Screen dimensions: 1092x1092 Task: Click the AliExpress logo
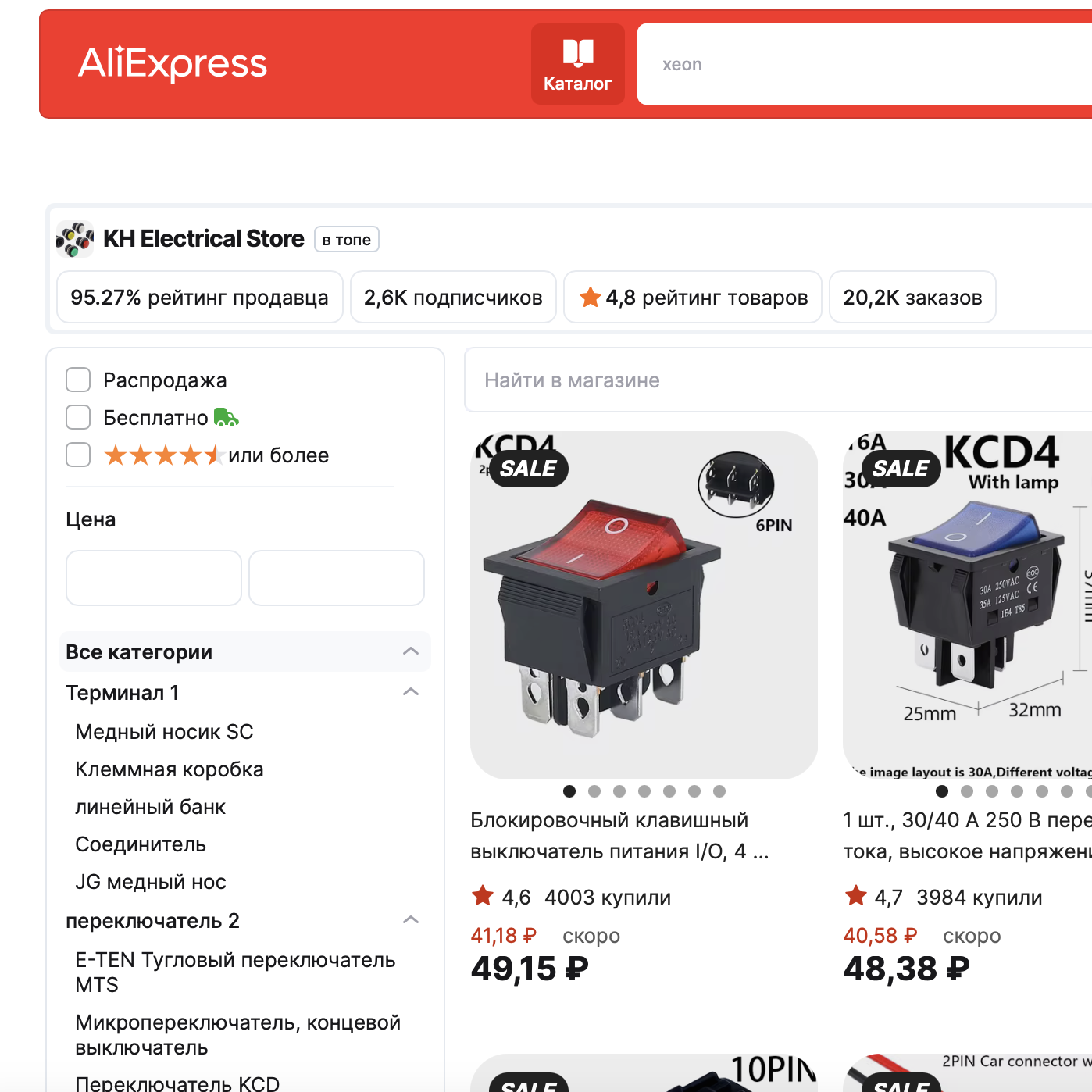point(173,63)
